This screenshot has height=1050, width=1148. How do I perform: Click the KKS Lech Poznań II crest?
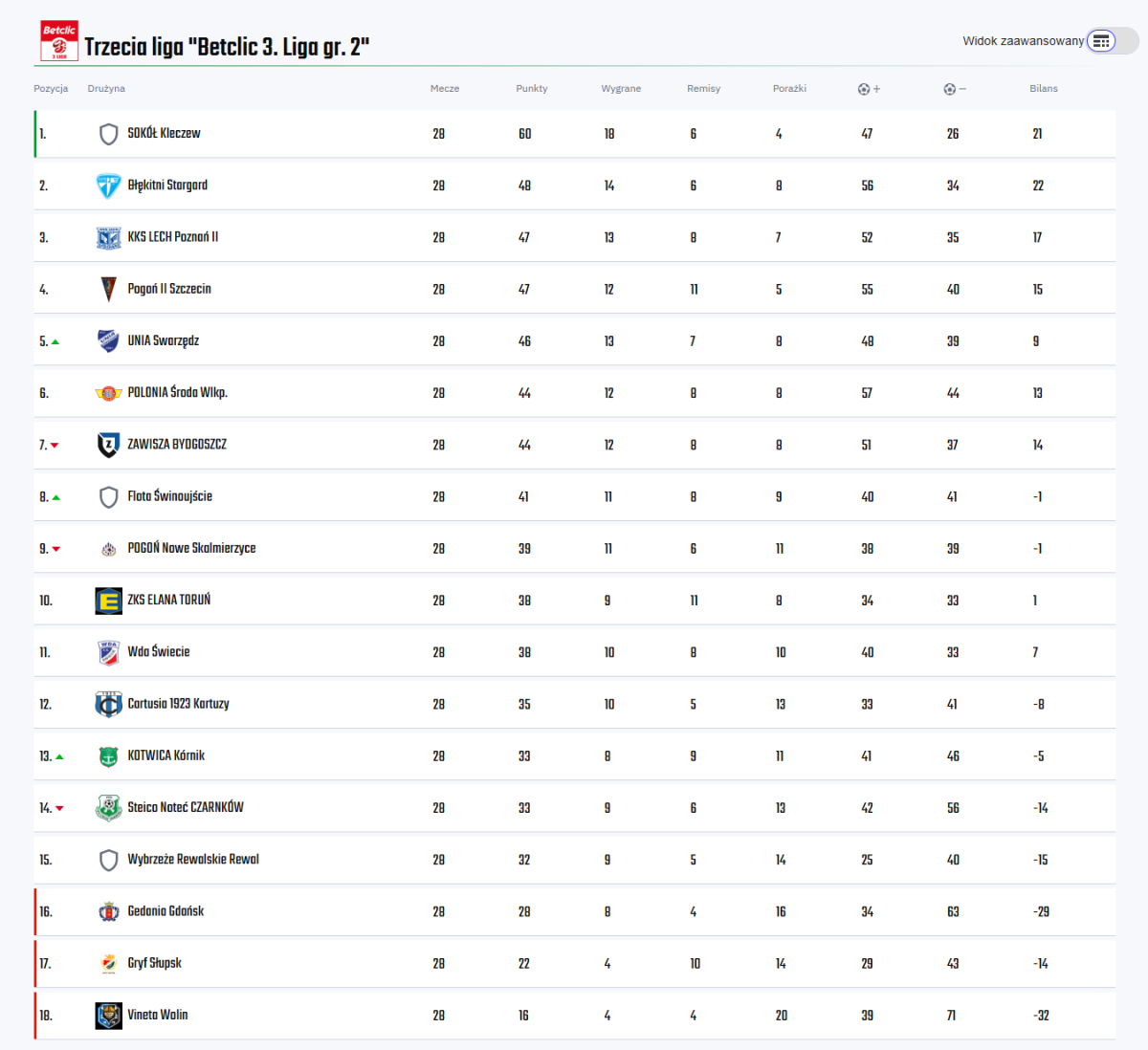point(109,237)
